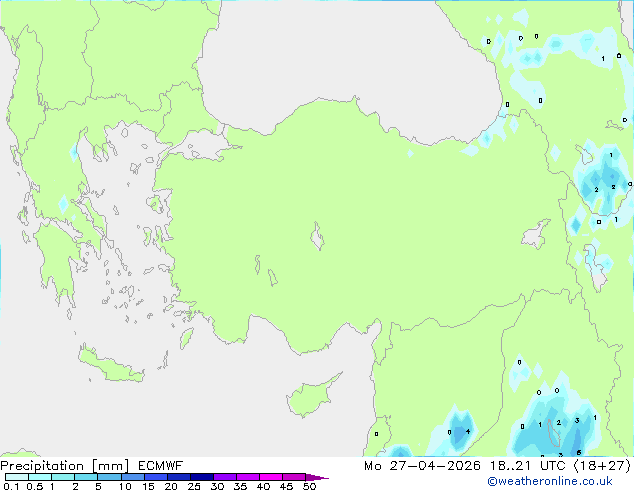Select the 'ECMWF' model label

tap(161, 466)
